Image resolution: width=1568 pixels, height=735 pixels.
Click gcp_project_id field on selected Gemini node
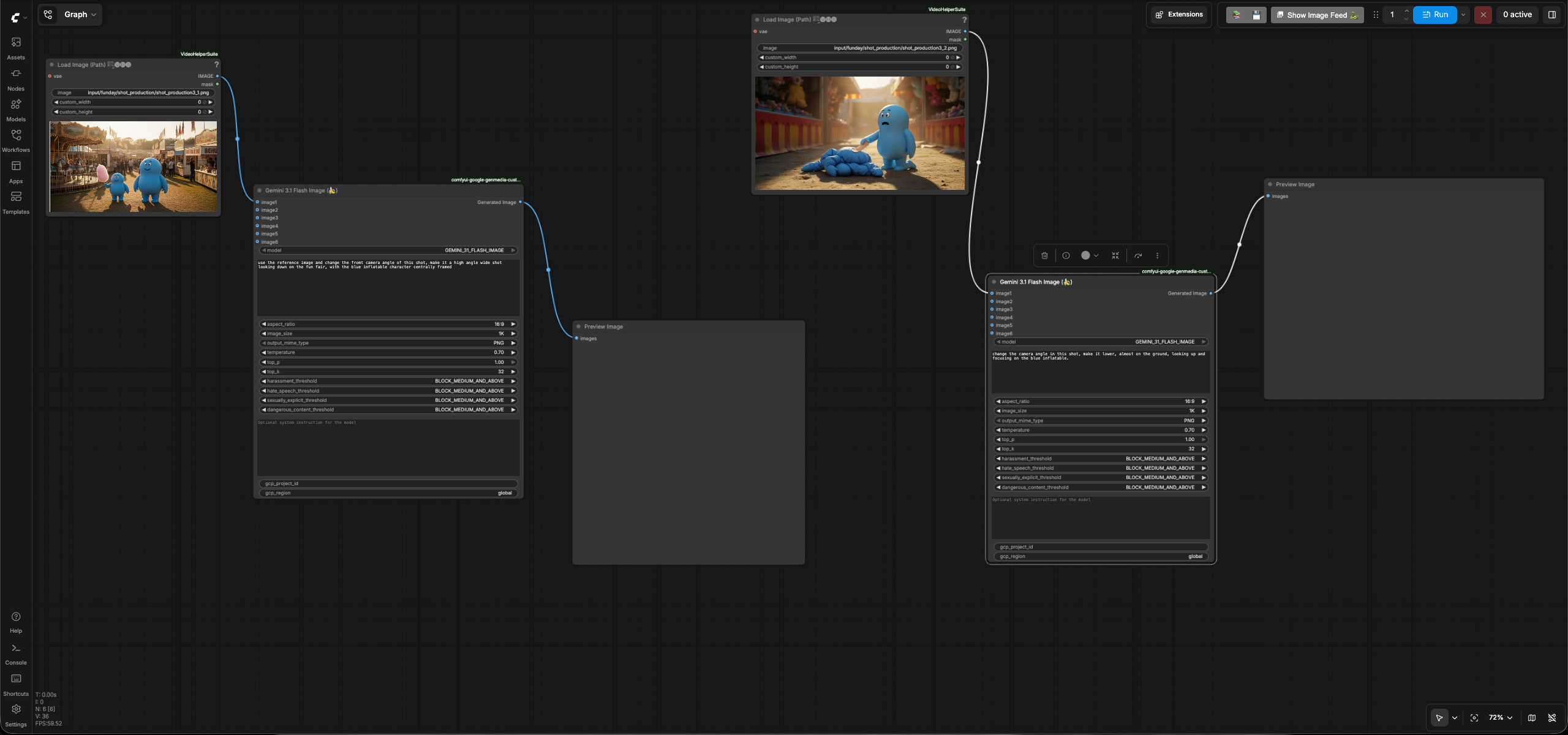point(1101,547)
